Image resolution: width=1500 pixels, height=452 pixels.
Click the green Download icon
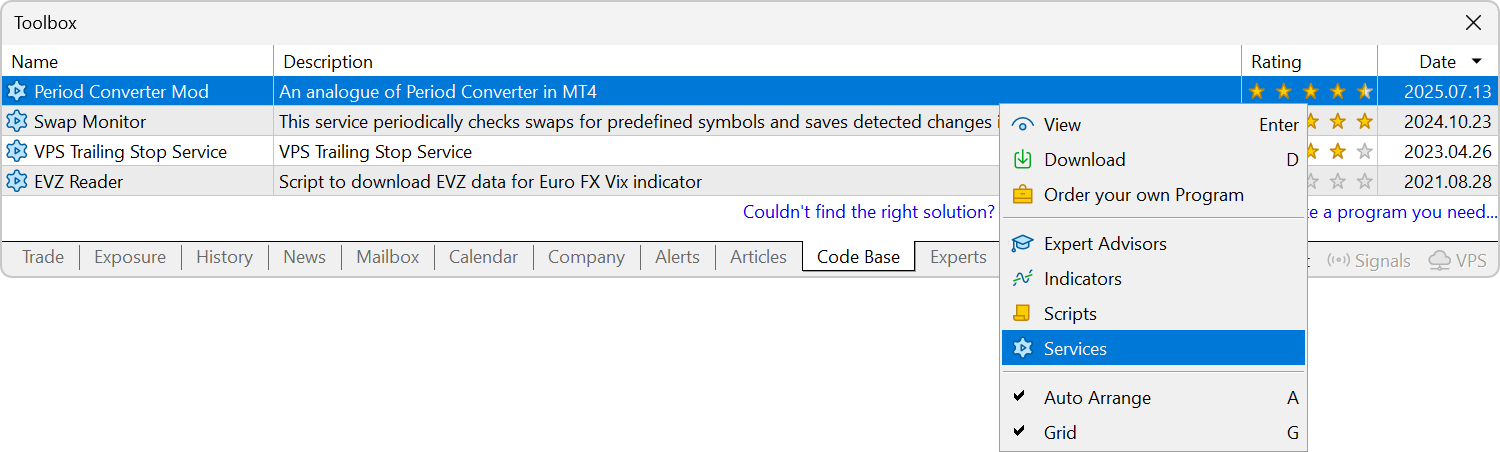(1022, 160)
